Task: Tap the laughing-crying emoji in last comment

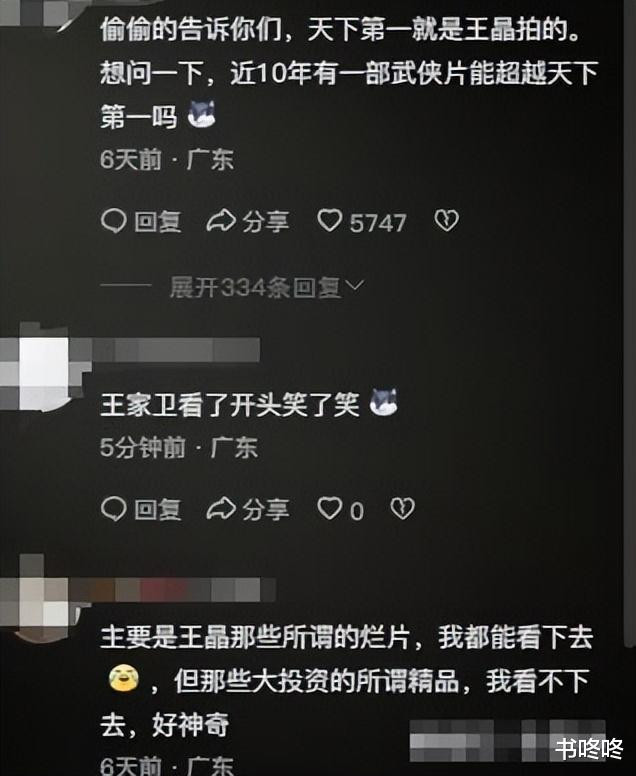Action: (x=124, y=678)
